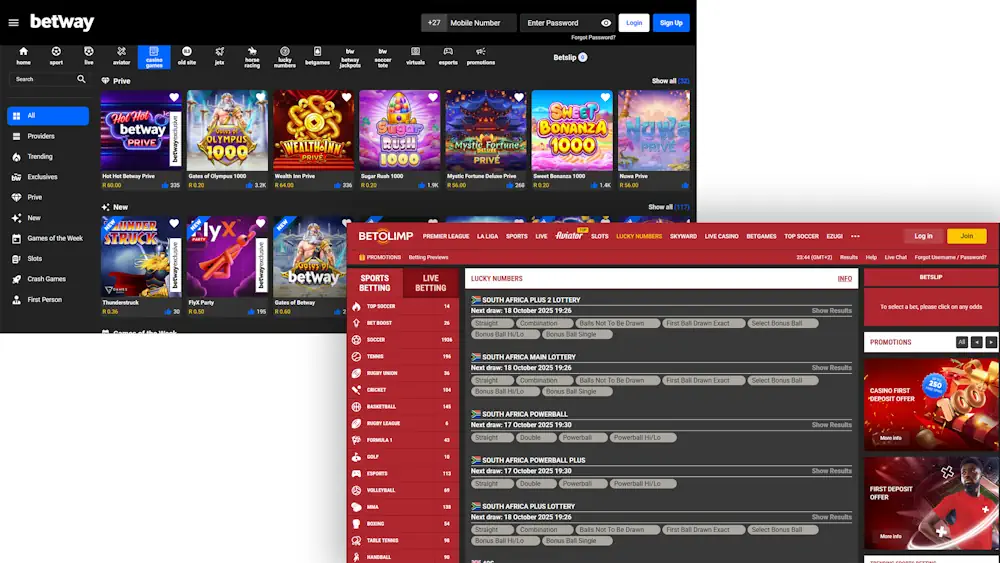The height and width of the screenshot is (563, 1000).
Task: Open the Betolimp more options dots
Action: [x=855, y=237]
